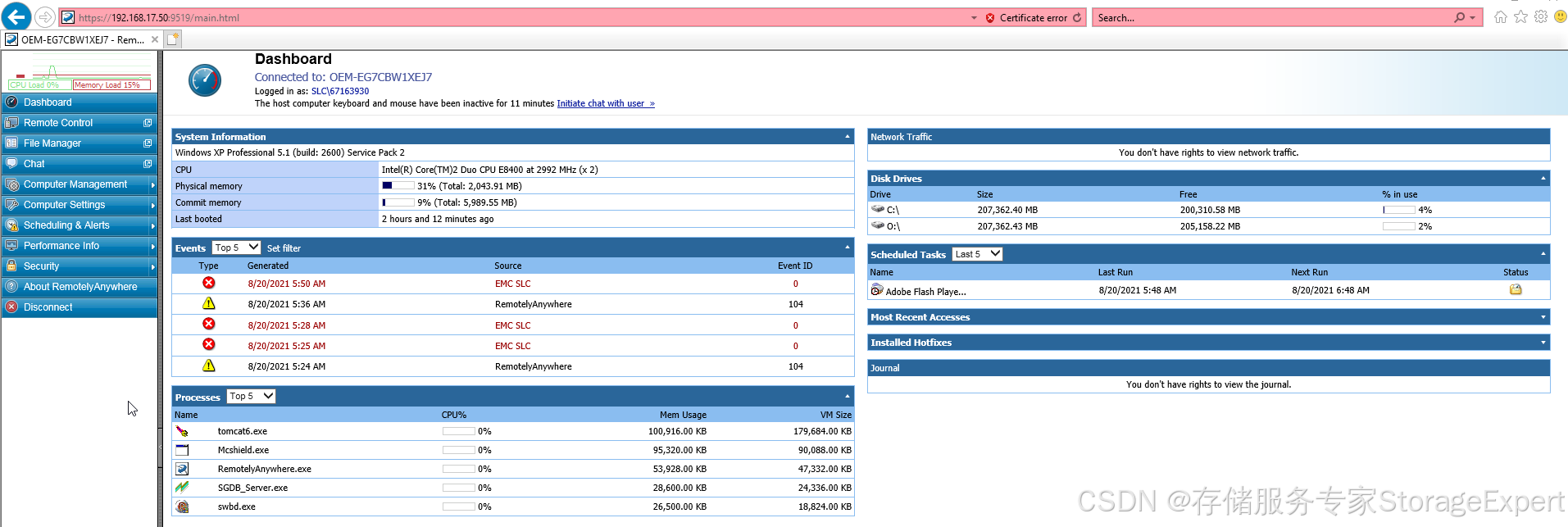Click the Certificate error warning
The height and width of the screenshot is (527, 1568).
point(1026,17)
